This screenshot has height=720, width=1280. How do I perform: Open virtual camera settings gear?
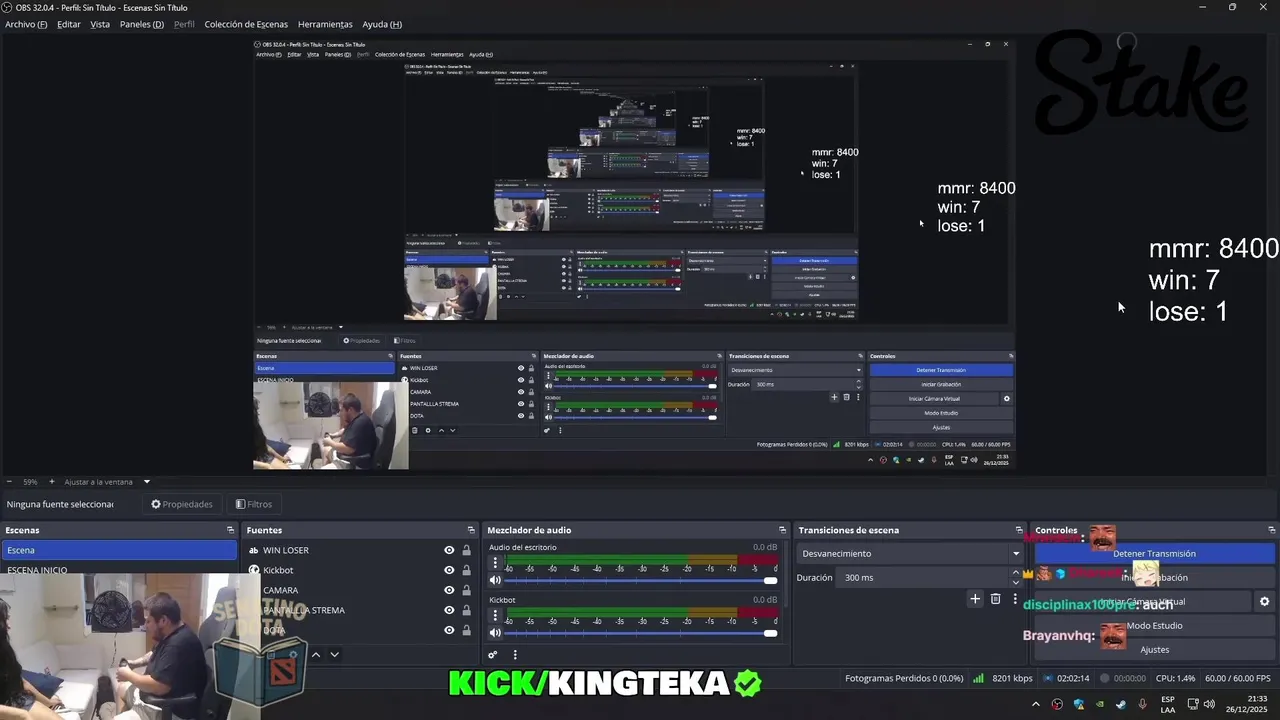1264,601
